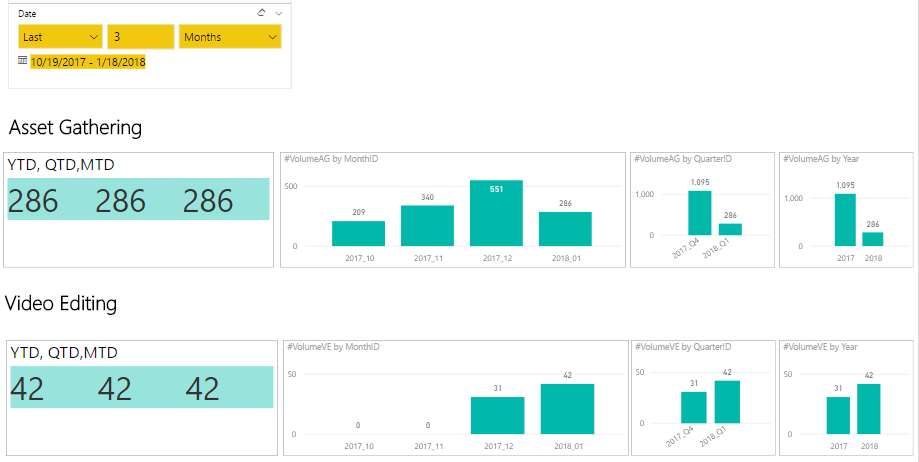Click the 1,095 data label in #VolumeAG by QuarterID
This screenshot has height=462, width=919.
[x=700, y=182]
